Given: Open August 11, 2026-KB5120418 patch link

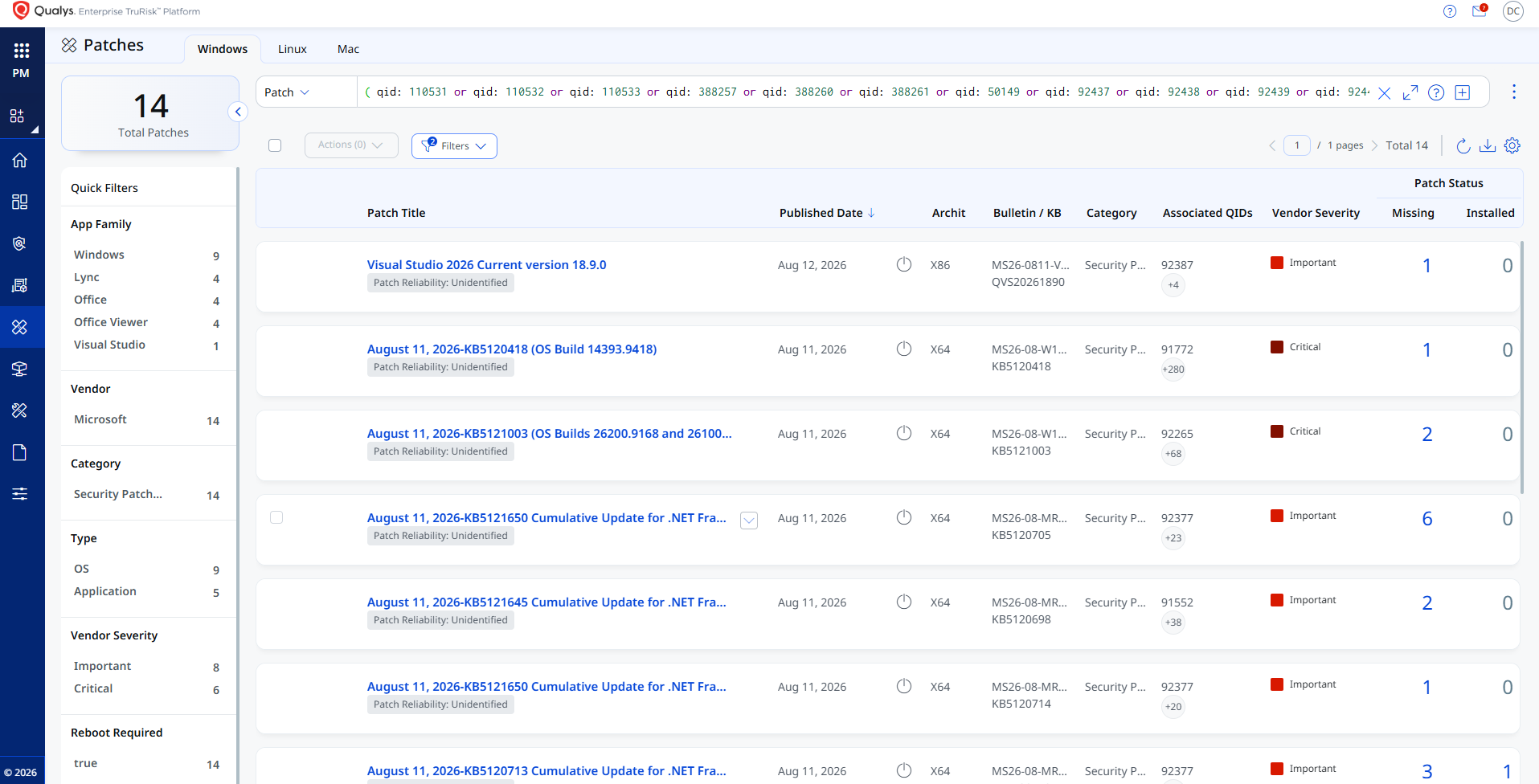Looking at the screenshot, I should point(512,349).
